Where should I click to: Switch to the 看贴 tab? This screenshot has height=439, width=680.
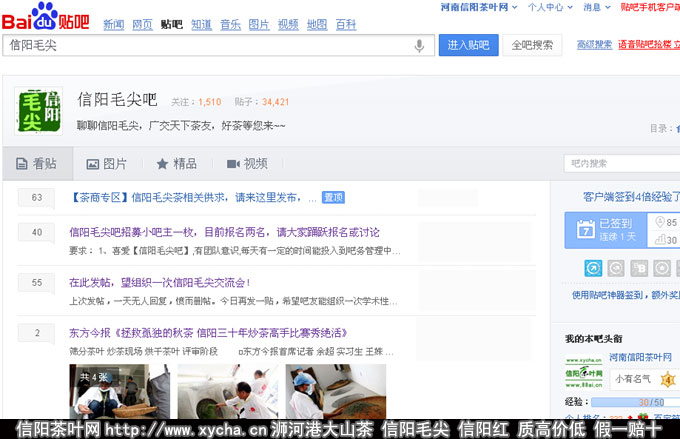point(38,164)
